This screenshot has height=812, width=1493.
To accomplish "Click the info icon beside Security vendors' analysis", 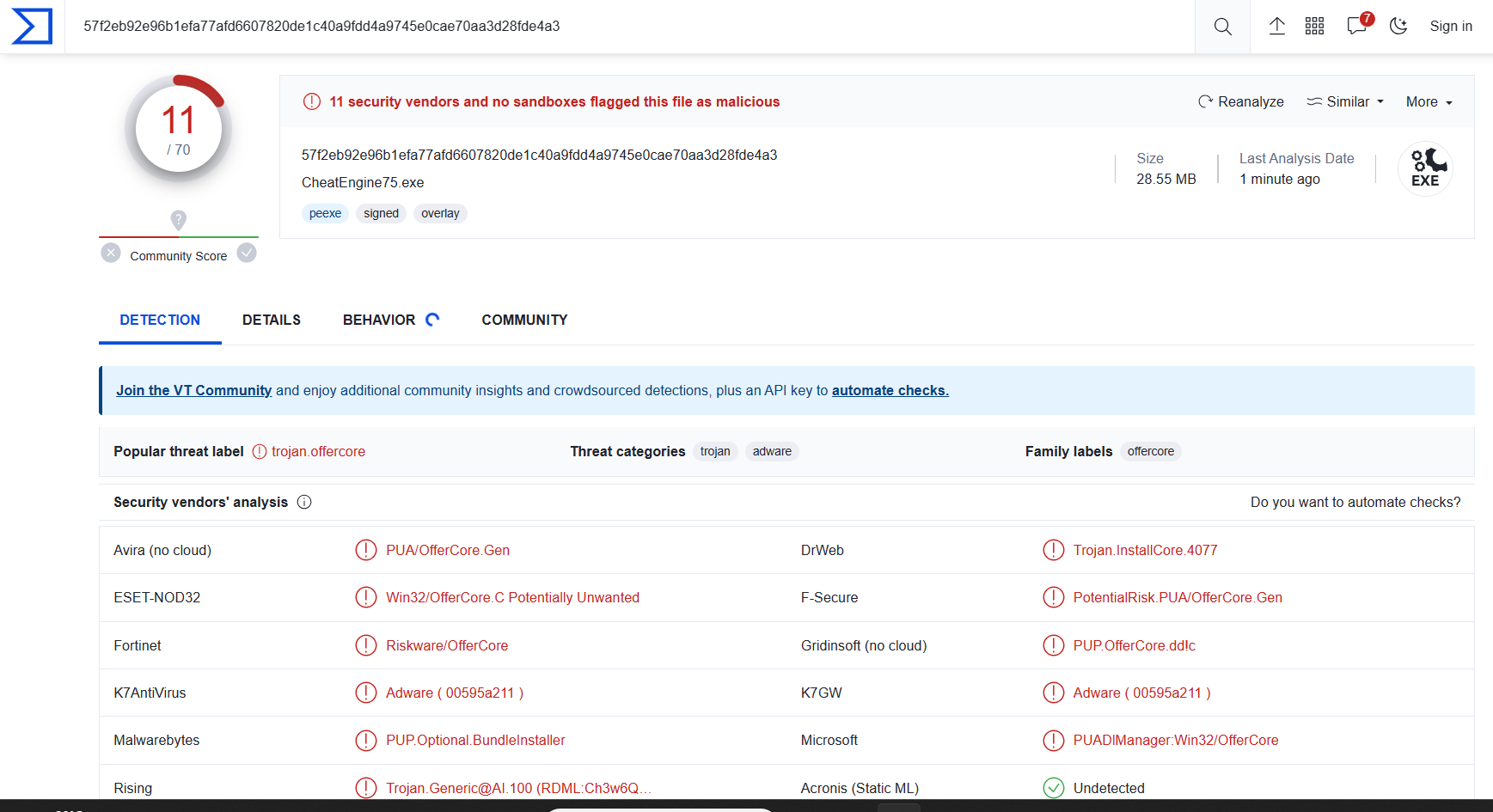I will tap(304, 502).
